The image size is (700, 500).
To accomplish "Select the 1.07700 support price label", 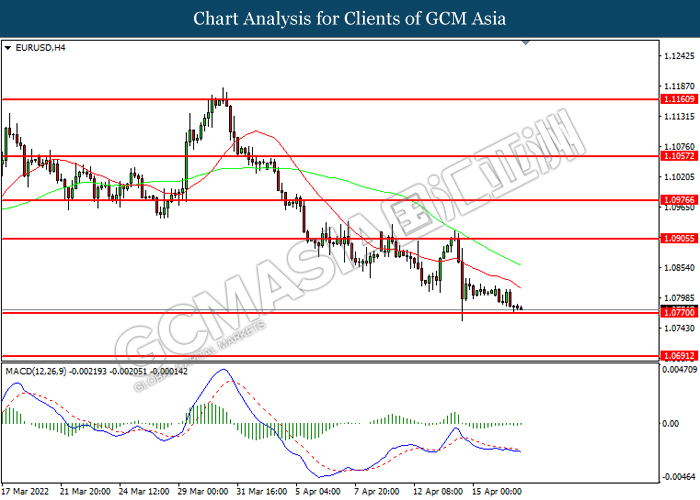I will [678, 312].
